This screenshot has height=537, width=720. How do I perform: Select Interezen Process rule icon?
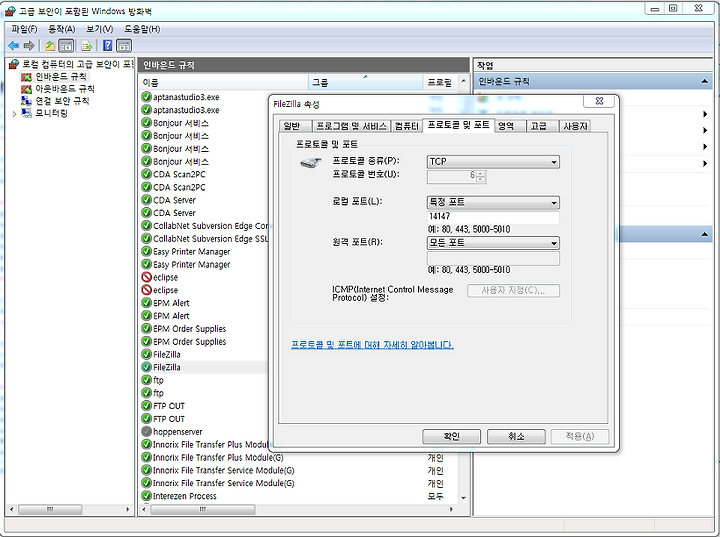tap(146, 496)
